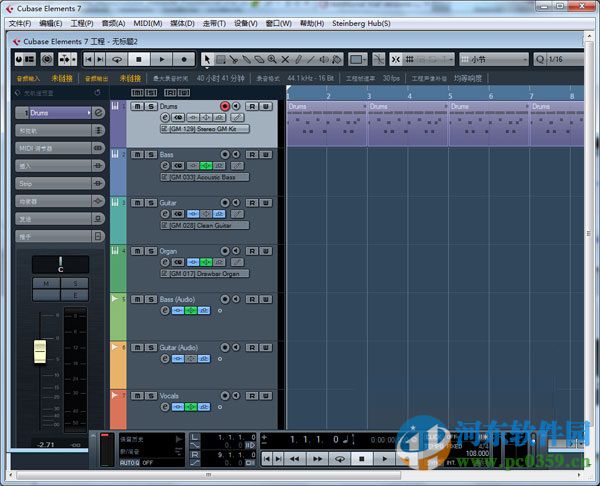Select the Play speaker tool
600x486 pixels.
pyautogui.click(x=324, y=59)
